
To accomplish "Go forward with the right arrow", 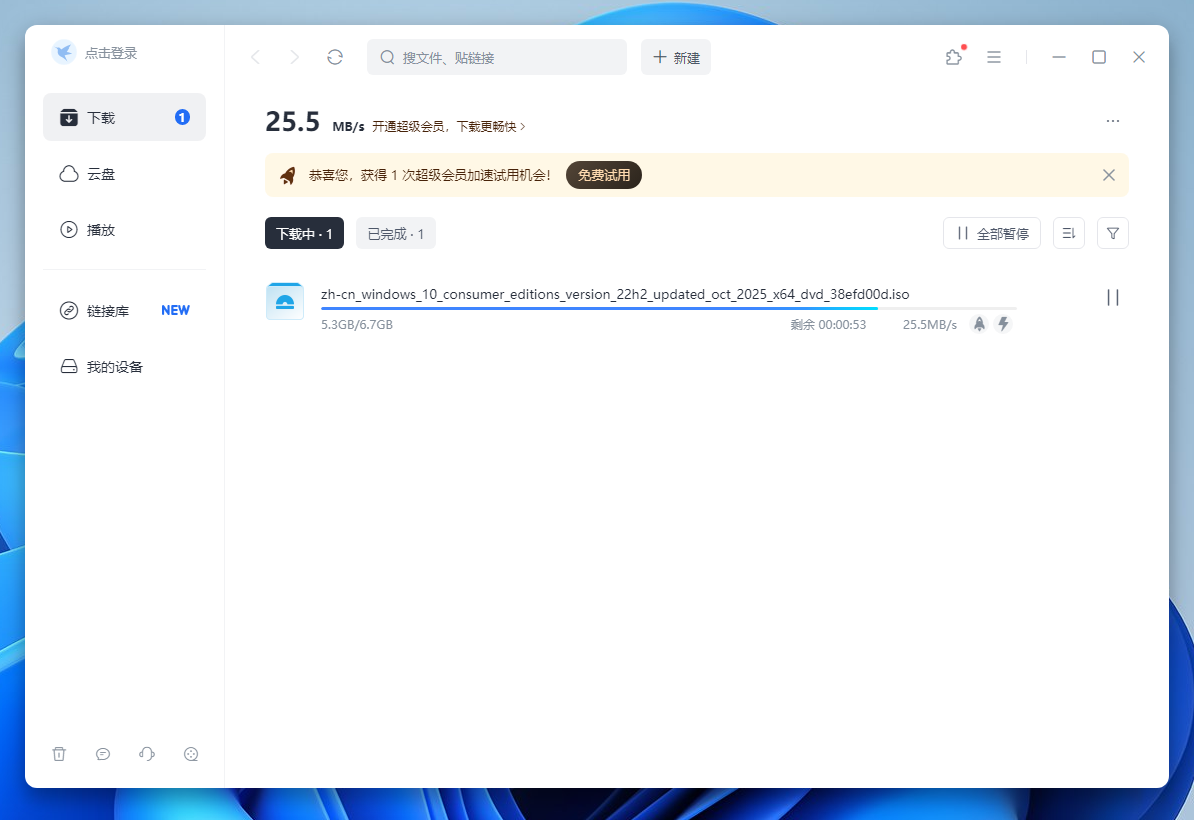I will coord(295,57).
